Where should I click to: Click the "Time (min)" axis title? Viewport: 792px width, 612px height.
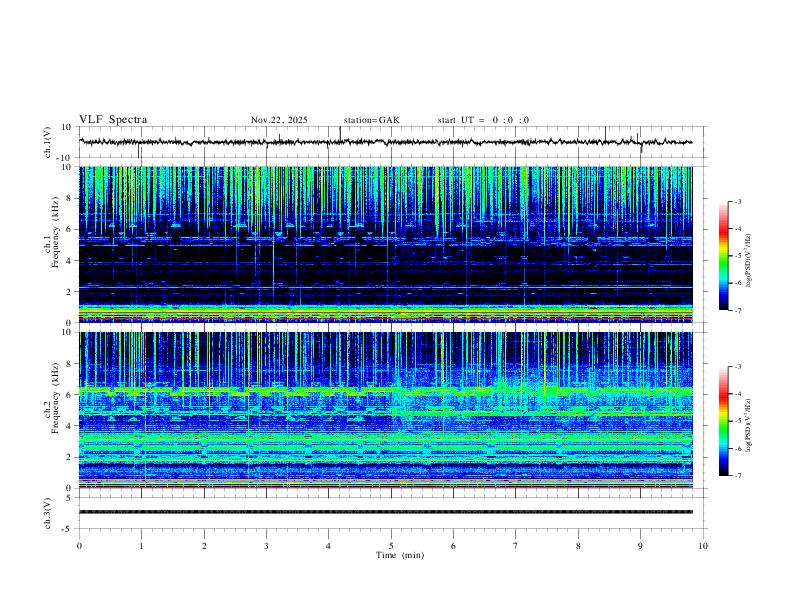400,555
